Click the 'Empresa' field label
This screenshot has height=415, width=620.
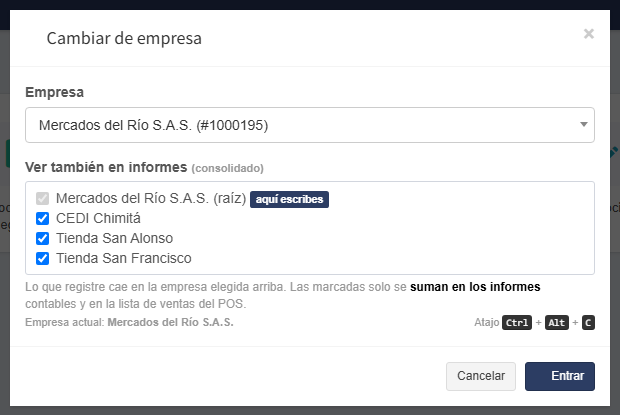click(55, 92)
